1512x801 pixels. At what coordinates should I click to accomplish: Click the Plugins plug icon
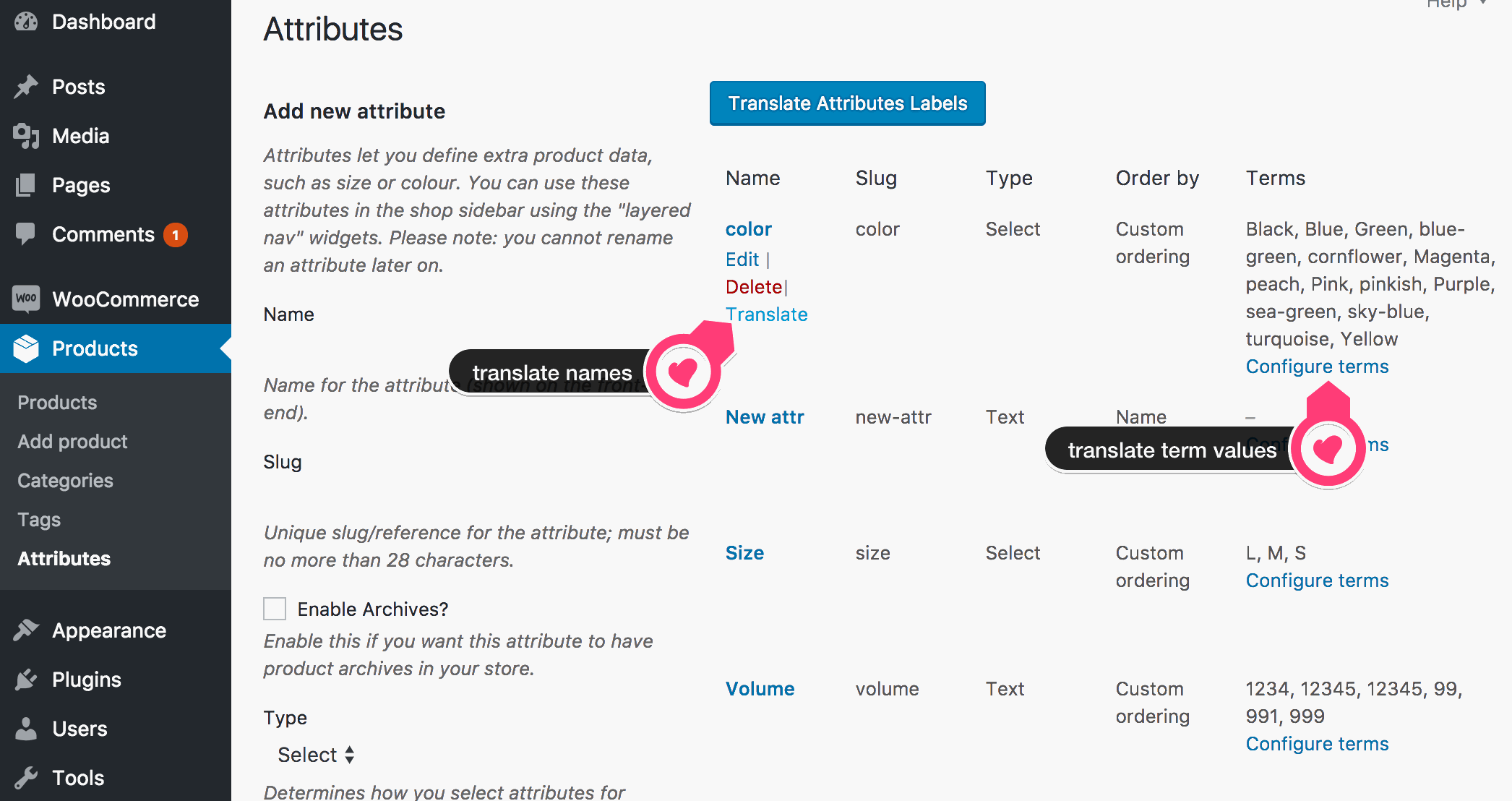(x=26, y=680)
